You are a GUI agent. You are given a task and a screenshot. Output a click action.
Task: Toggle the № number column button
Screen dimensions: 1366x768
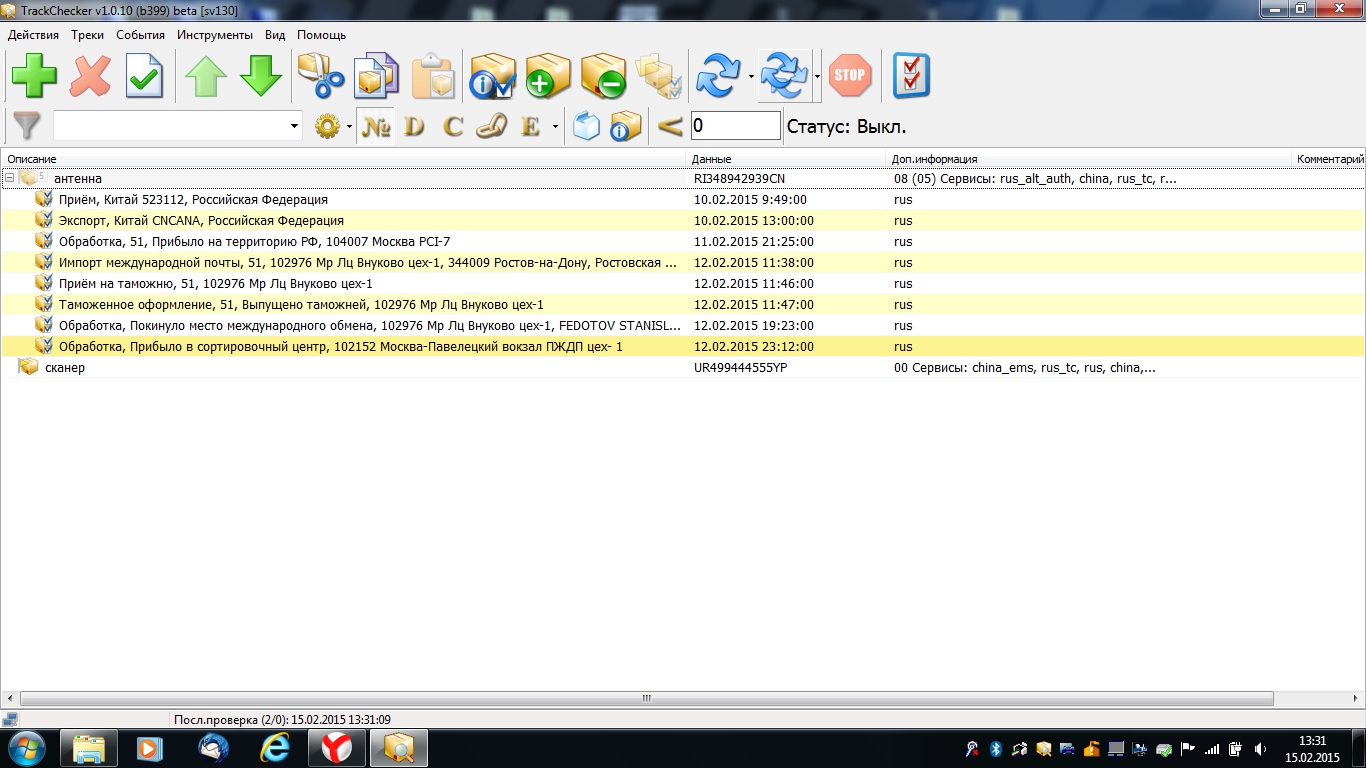376,126
